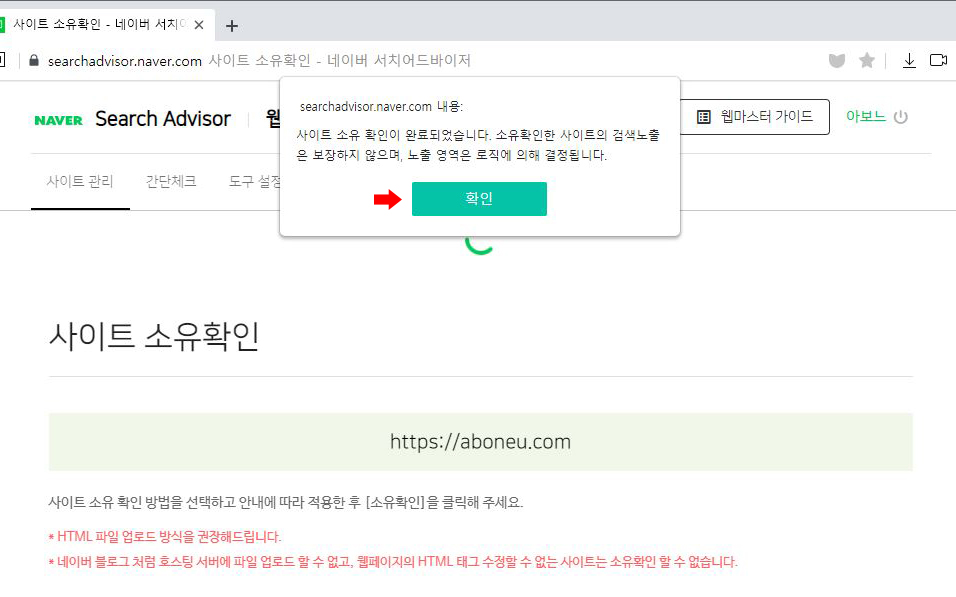The image size is (956, 597).
Task: Click the green 확인 button in dialog
Action: point(479,199)
